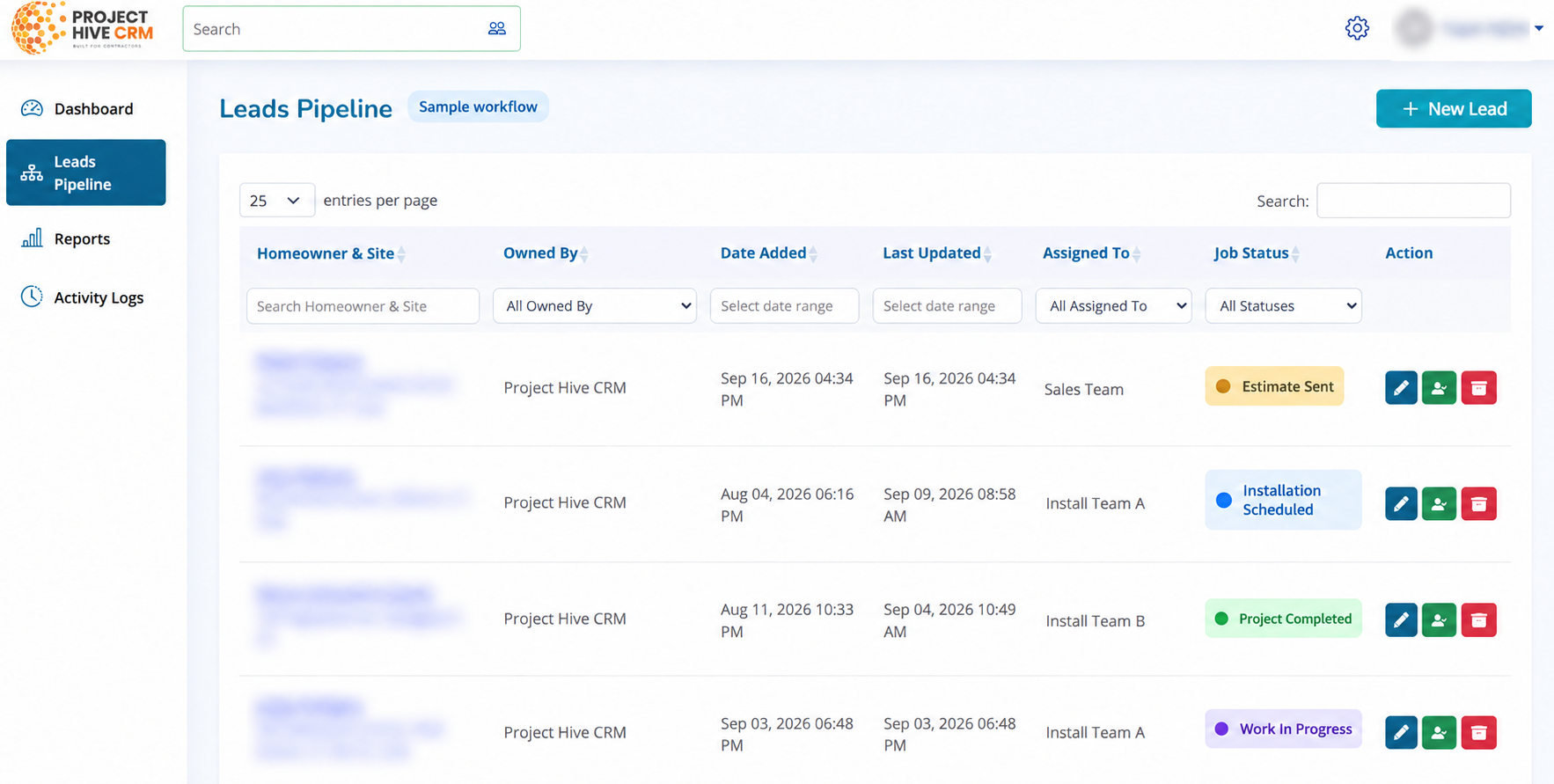1554x784 pixels.
Task: Click the Aug 11, 2026 10:33 PM date
Action: pyautogui.click(x=787, y=620)
